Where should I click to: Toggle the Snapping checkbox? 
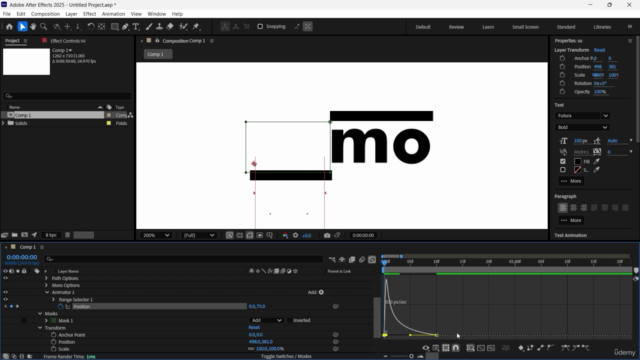pos(260,27)
